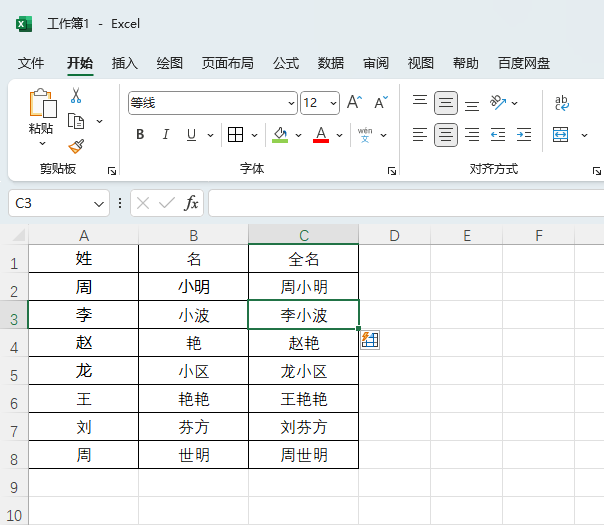Click the text orientation icon
This screenshot has height=525, width=604.
(498, 102)
